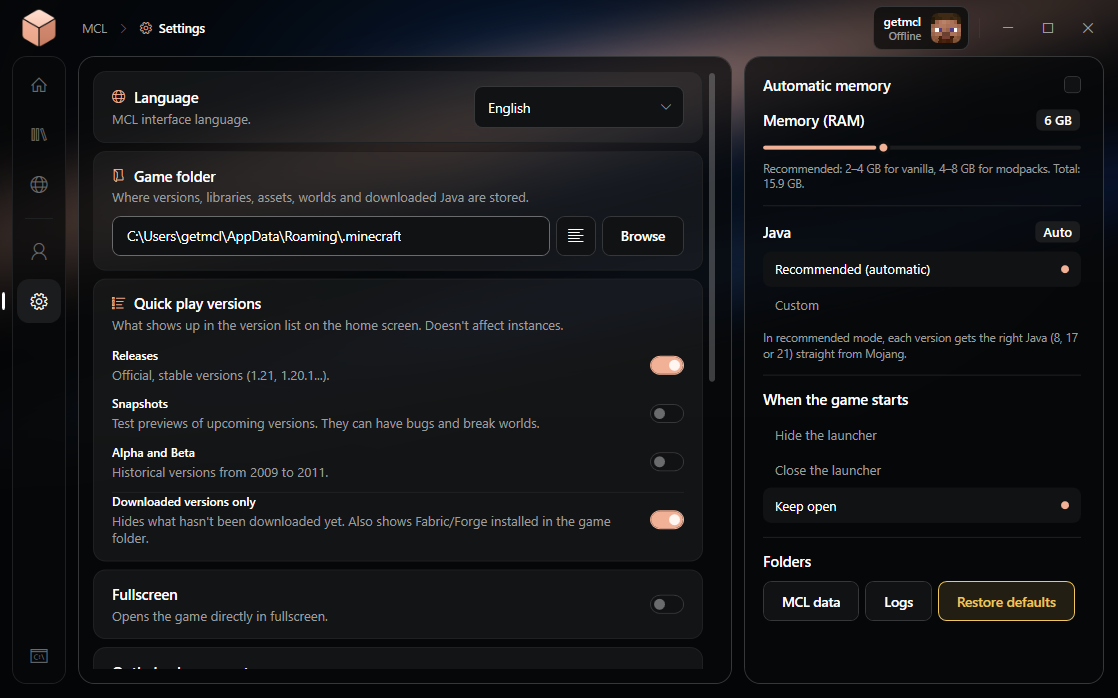The width and height of the screenshot is (1118, 698).
Task: Disable the Releases toggle
Action: point(667,365)
